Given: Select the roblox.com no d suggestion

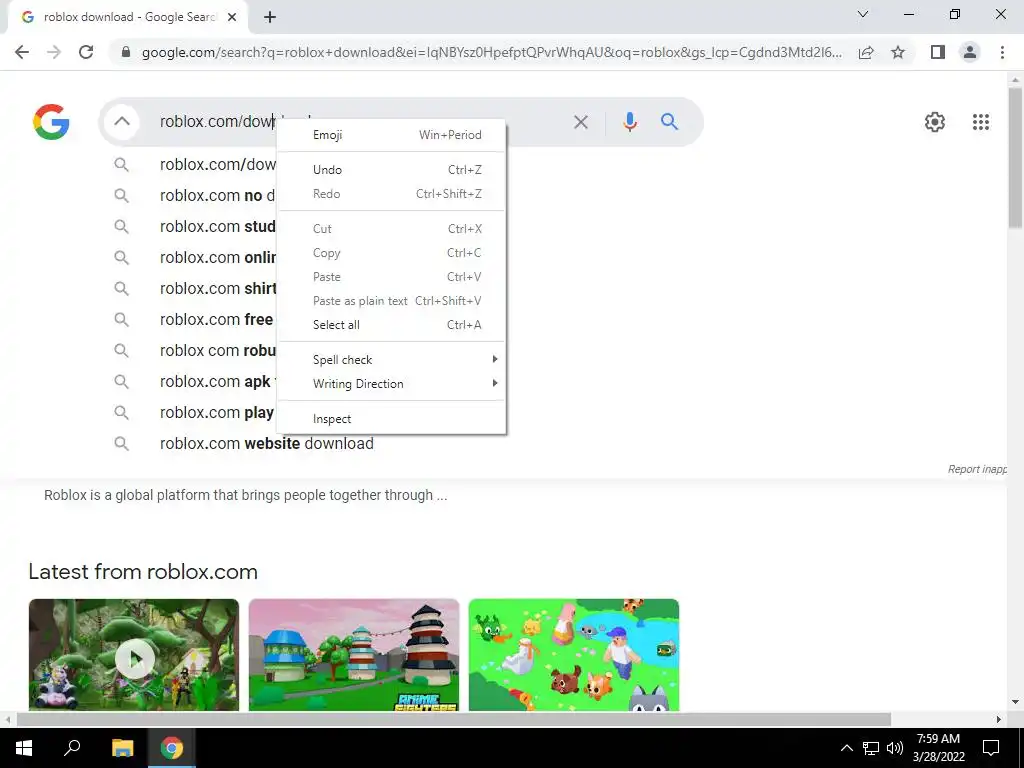Looking at the screenshot, I should [x=218, y=195].
